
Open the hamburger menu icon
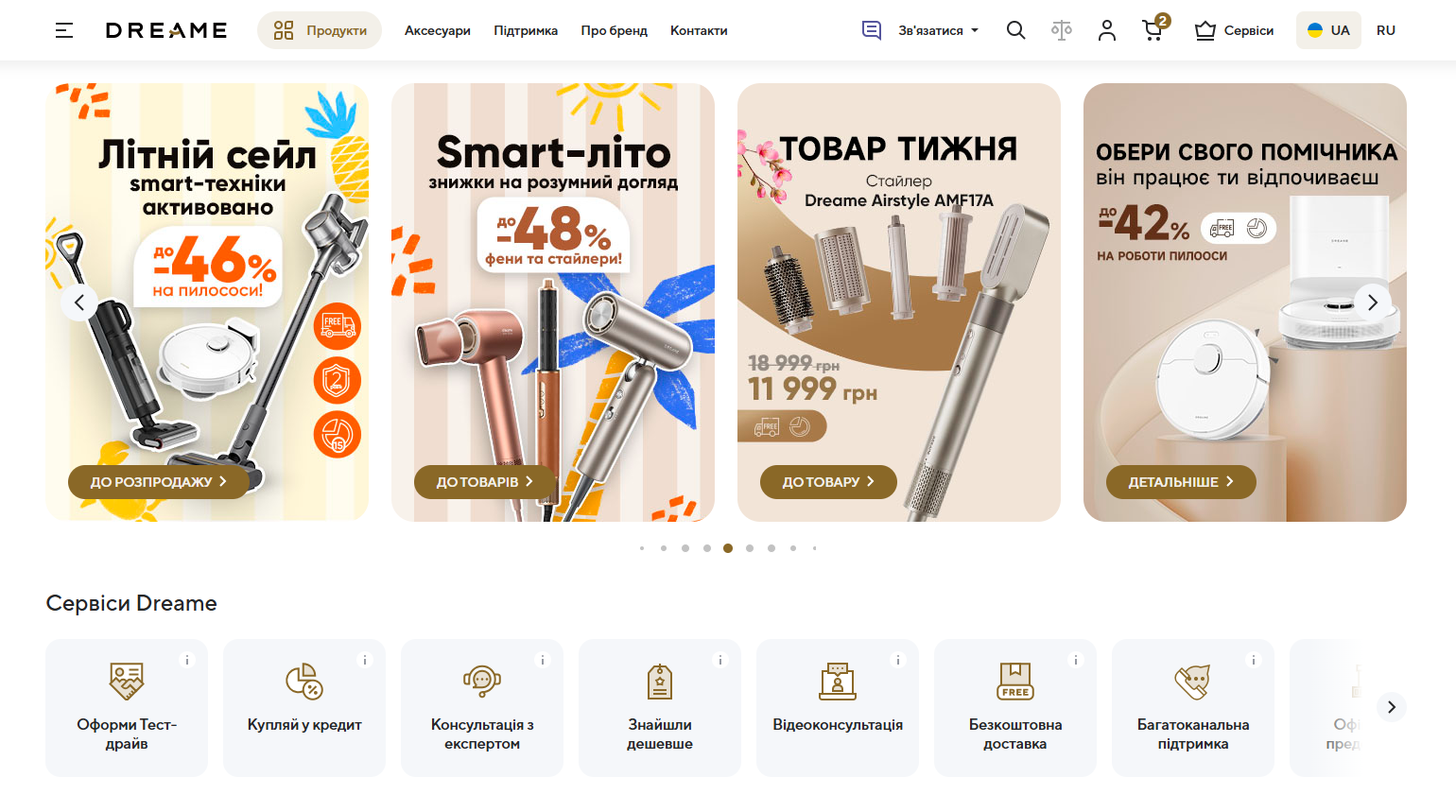point(64,30)
